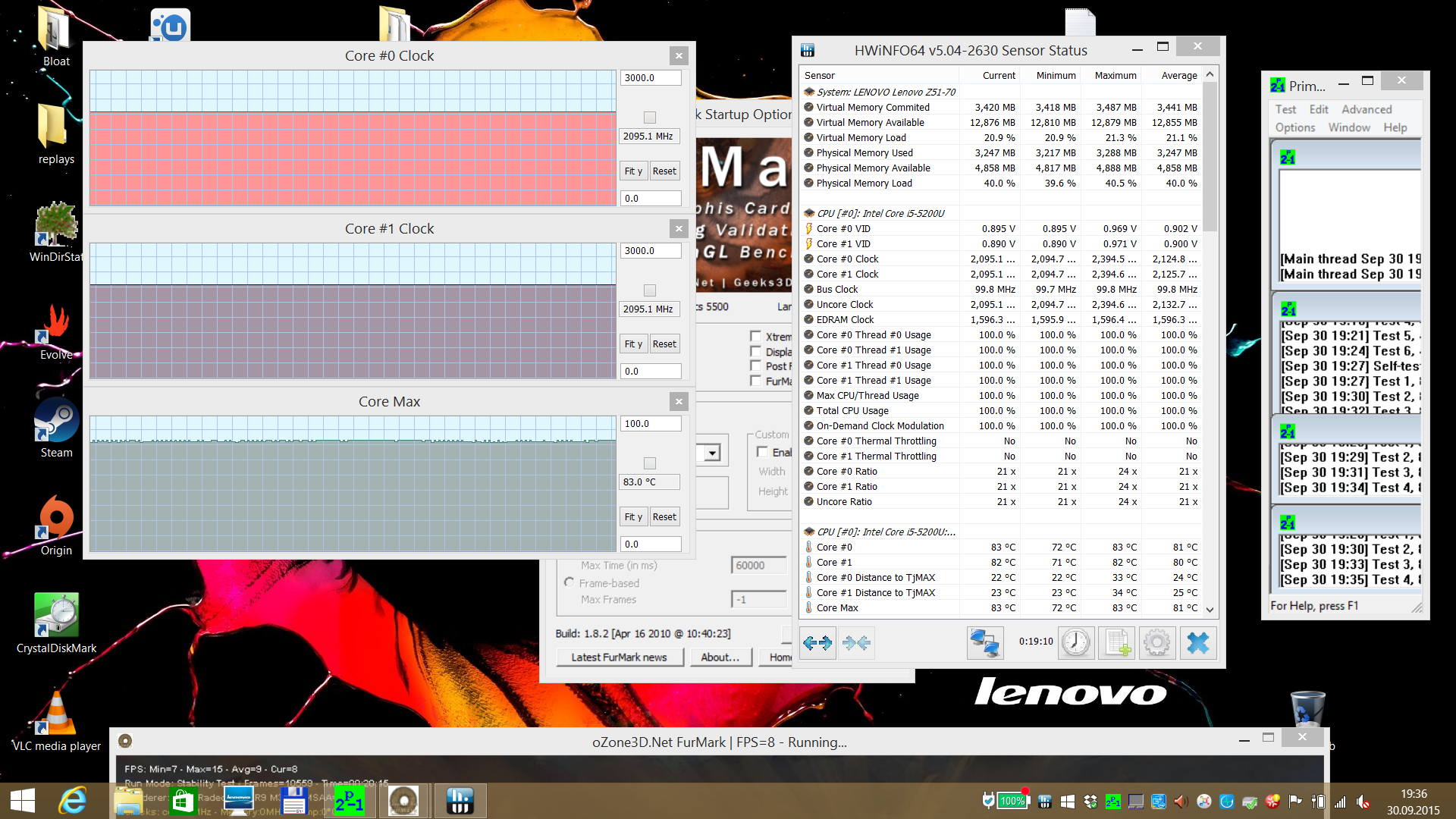Screen dimensions: 1456x819
Task: Open VLC media player shortcut
Action: [x=57, y=721]
